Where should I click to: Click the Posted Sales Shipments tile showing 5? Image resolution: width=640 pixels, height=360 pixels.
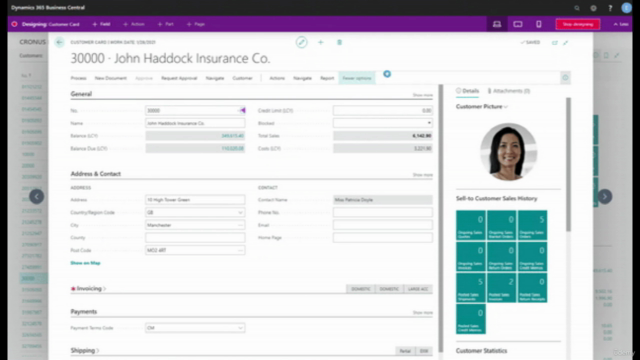[471, 288]
